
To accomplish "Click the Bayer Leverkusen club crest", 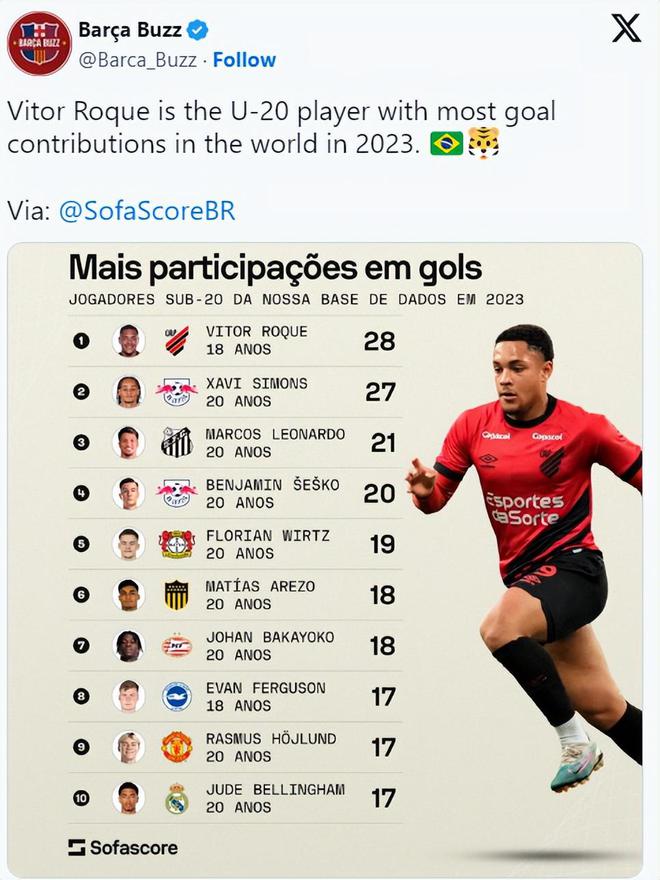I will (x=177, y=544).
